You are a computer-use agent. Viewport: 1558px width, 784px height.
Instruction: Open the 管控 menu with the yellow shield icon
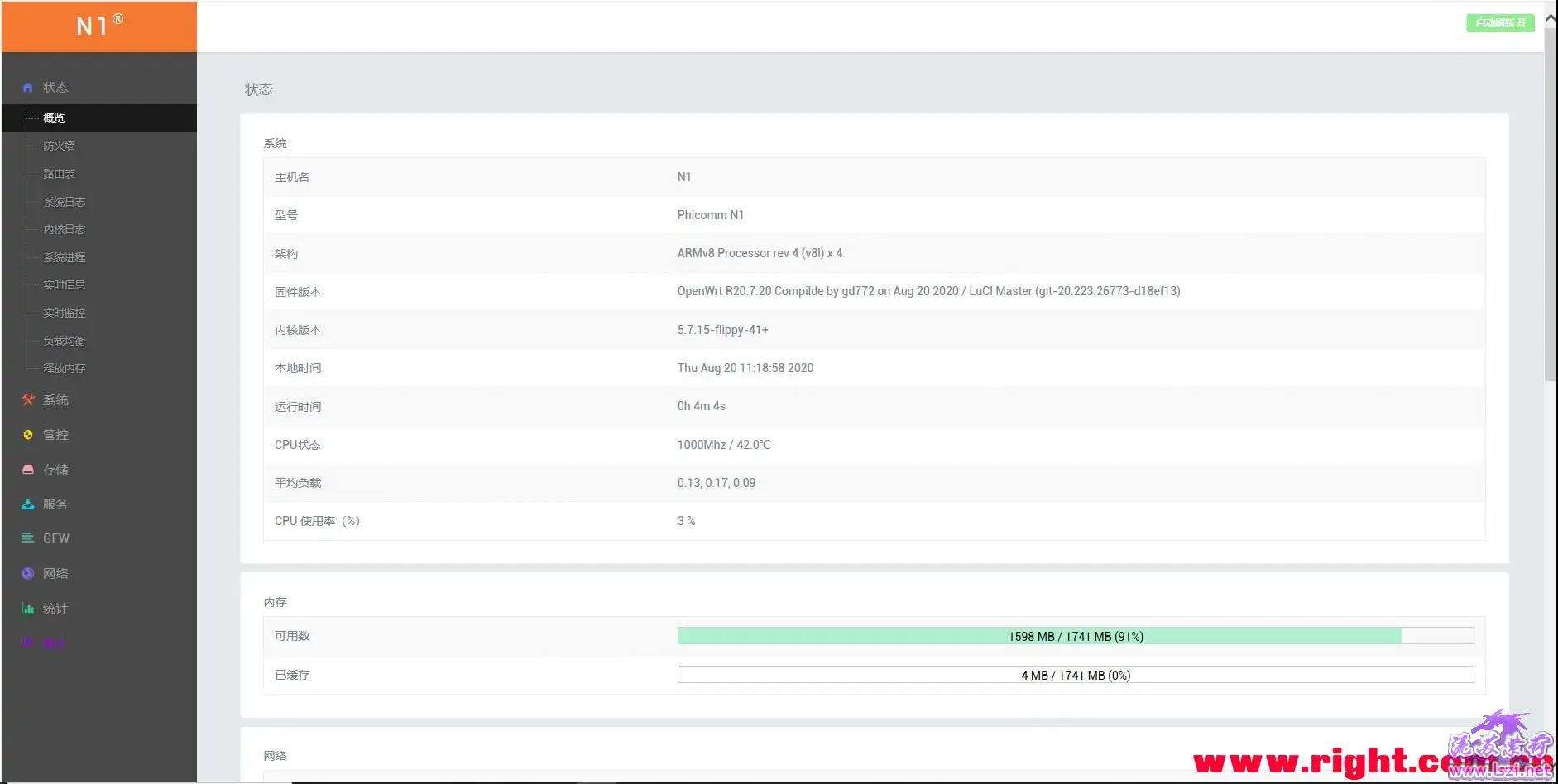click(46, 435)
